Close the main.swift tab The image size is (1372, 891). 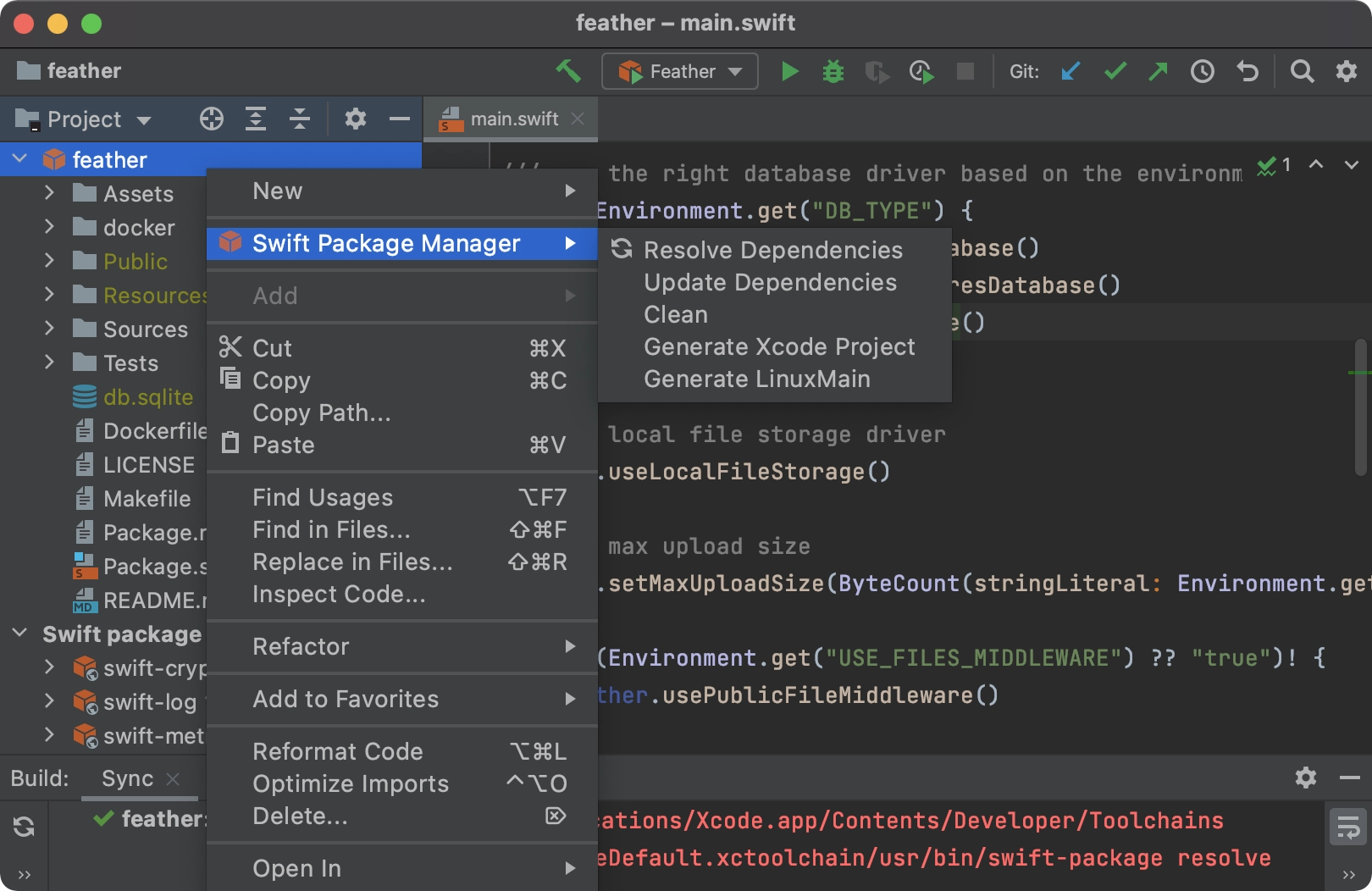pyautogui.click(x=578, y=119)
